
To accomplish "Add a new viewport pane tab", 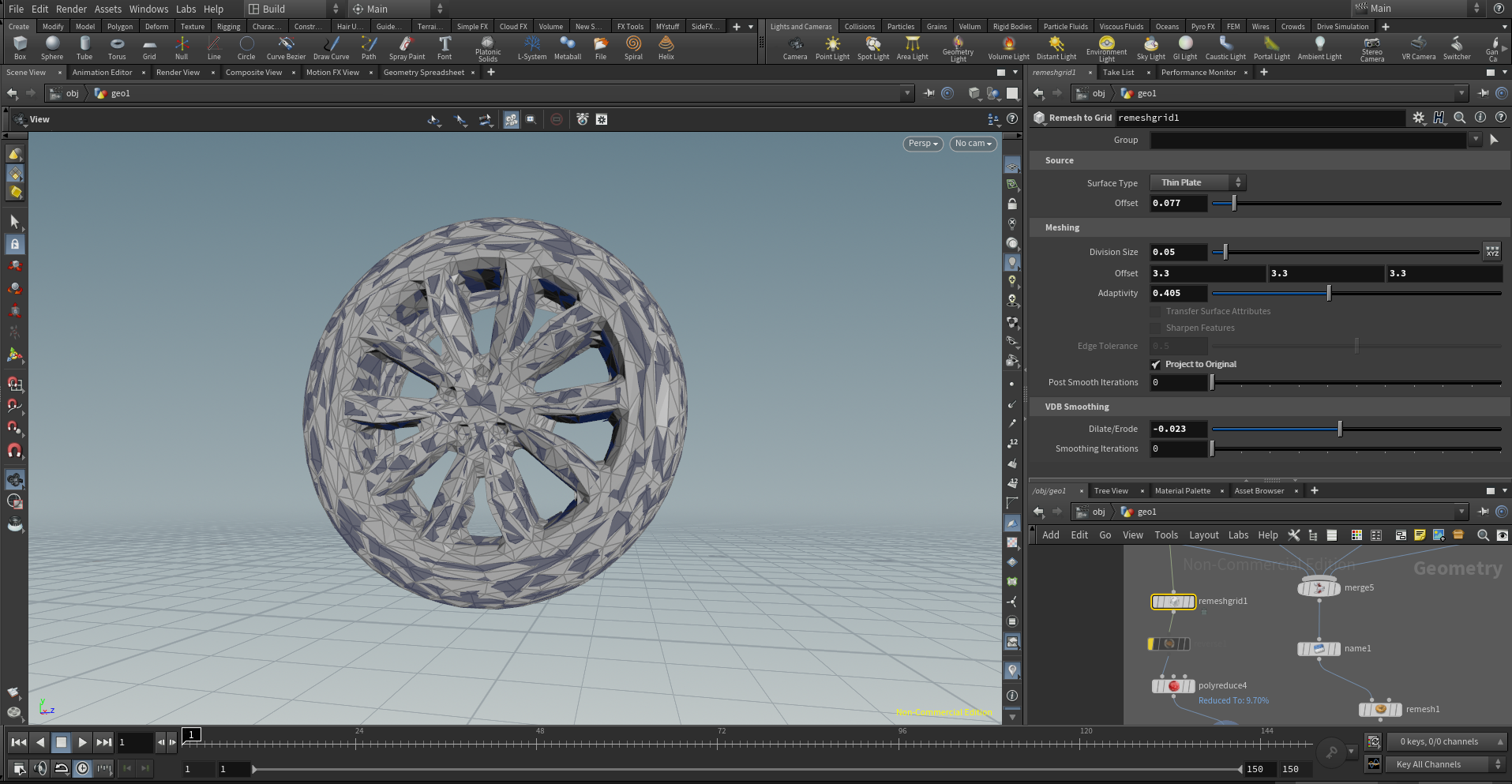I will (491, 73).
